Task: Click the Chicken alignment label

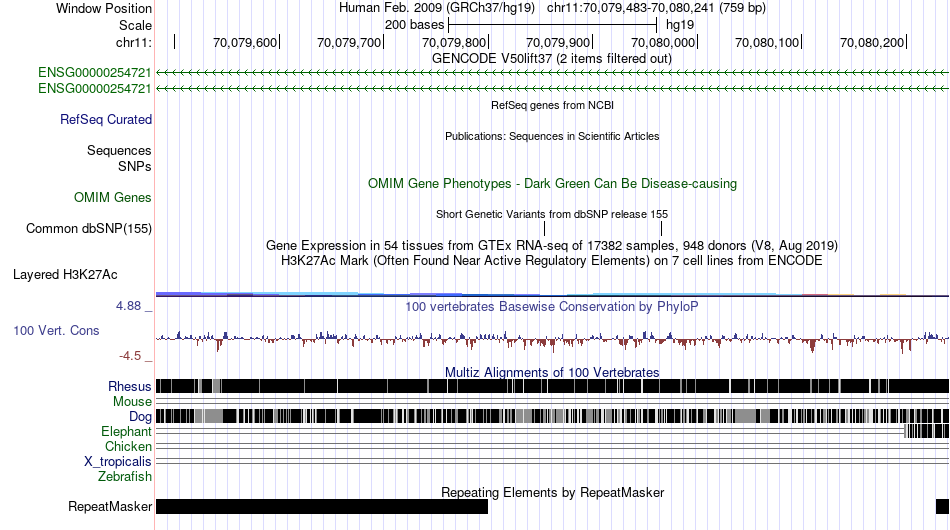Action: [128, 446]
